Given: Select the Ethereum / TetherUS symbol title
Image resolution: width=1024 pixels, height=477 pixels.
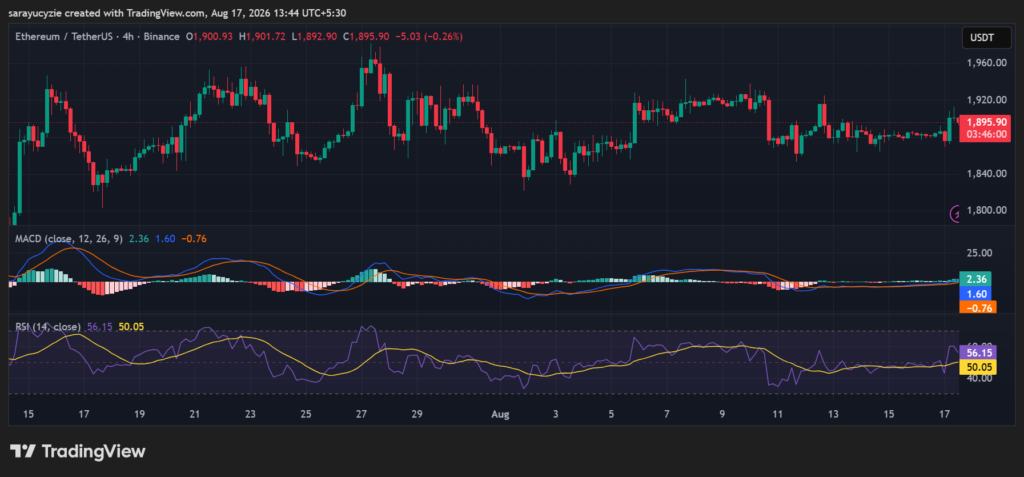Looking at the screenshot, I should point(59,37).
